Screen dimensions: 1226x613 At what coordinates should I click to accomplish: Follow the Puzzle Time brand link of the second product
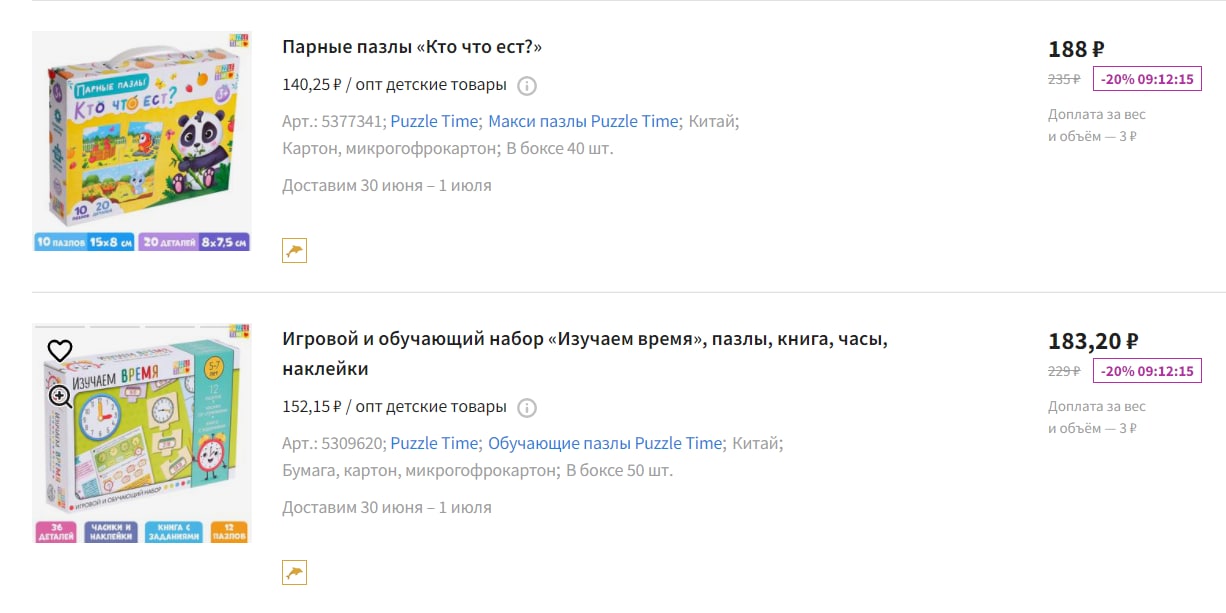(434, 443)
